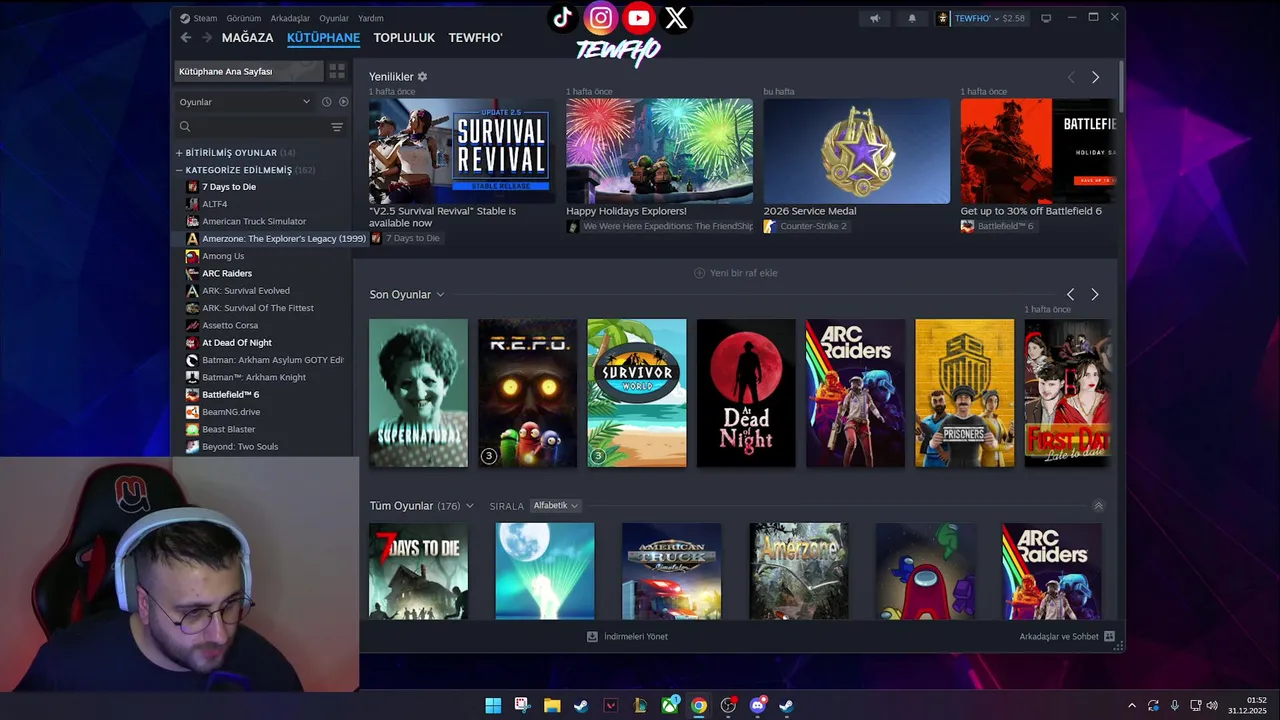The width and height of the screenshot is (1280, 720).
Task: Click the volume icon in system tray
Action: pos(1212,706)
